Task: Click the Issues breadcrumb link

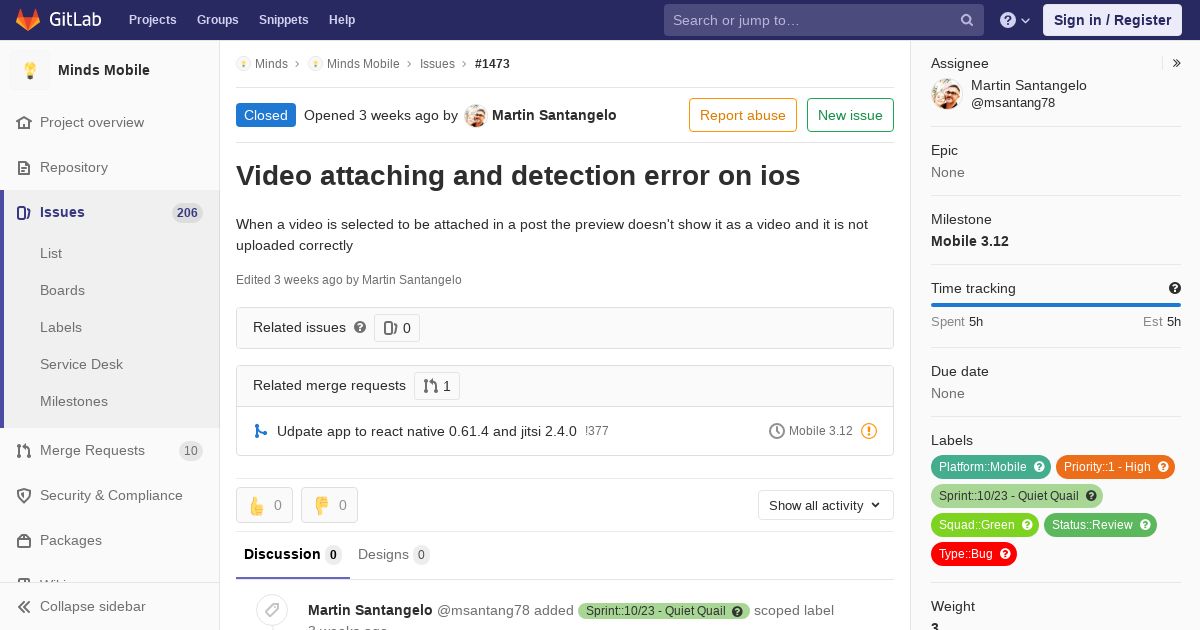Action: point(437,64)
